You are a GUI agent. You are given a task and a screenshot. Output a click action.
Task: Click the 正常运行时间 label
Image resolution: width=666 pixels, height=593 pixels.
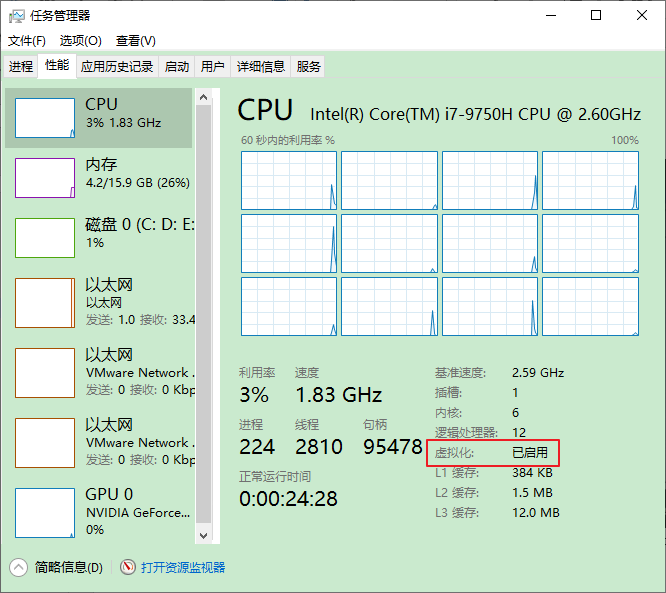[x=275, y=477]
